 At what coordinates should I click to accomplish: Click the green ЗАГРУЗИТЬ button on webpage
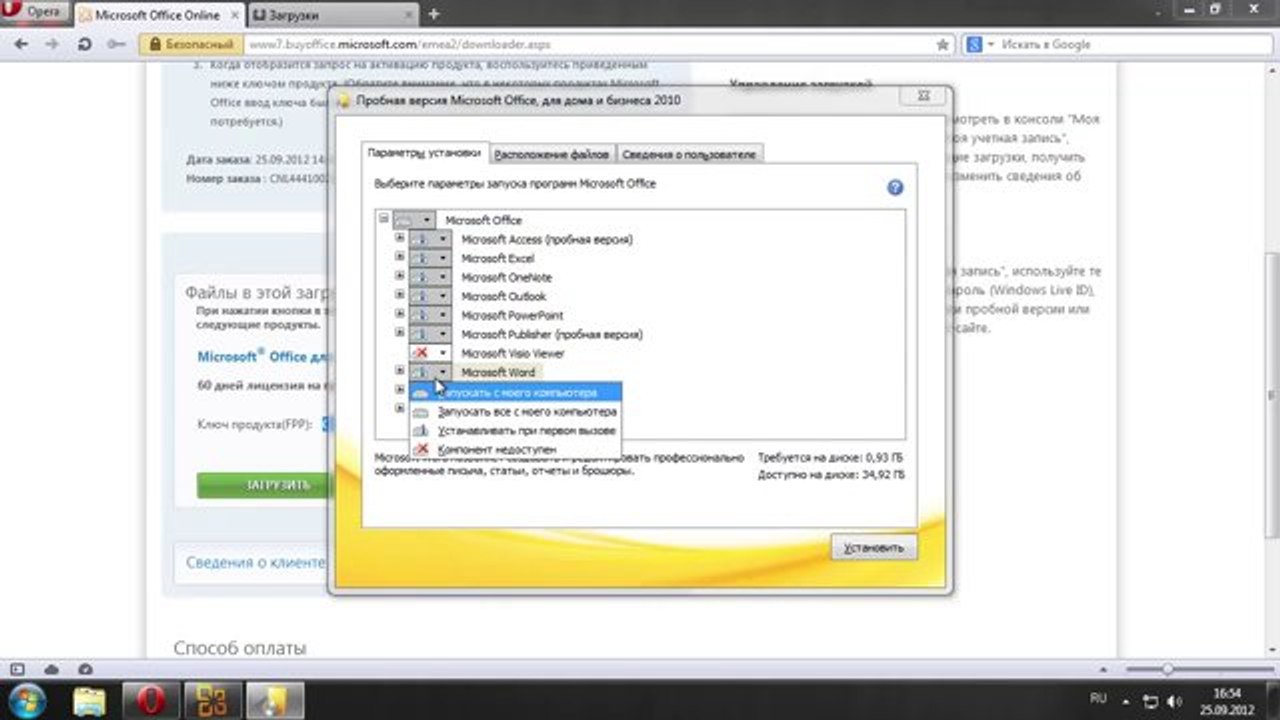pos(262,485)
